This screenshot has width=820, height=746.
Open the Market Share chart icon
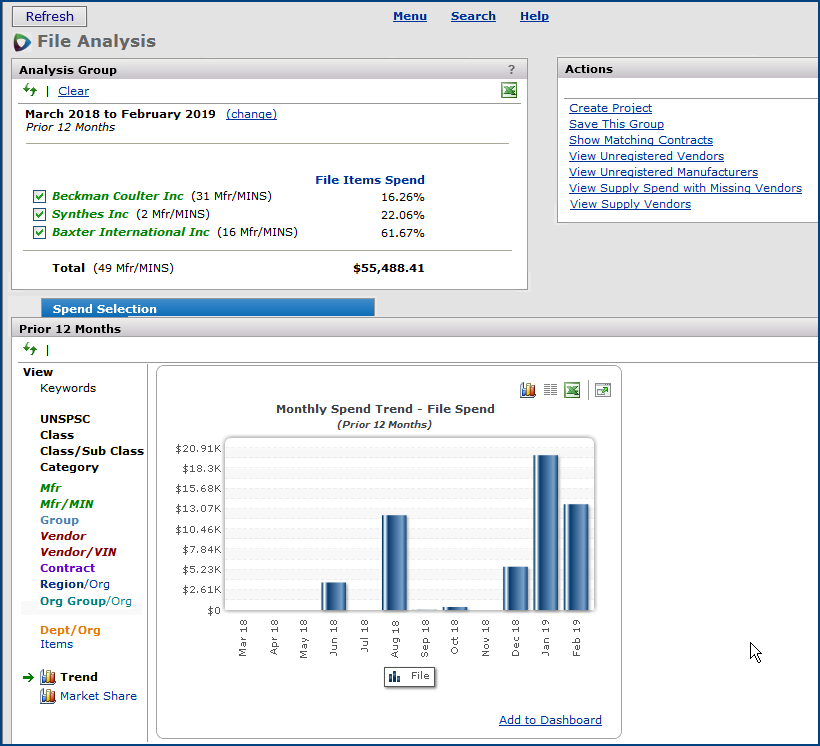[48, 696]
